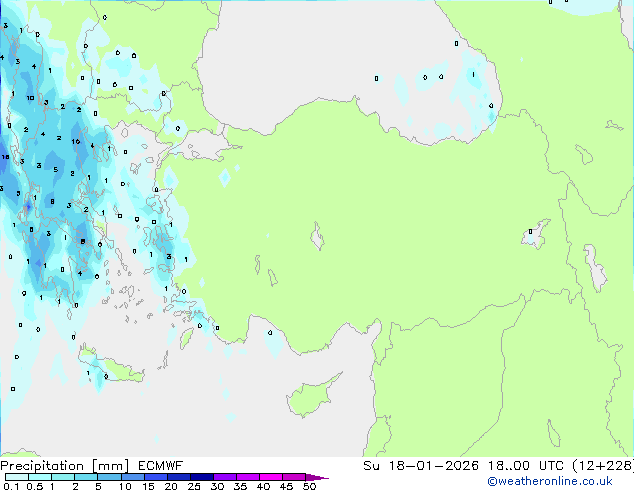This screenshot has height=490, width=634.
Task: Select the legend swatch between 20 and 25
Action: tap(179, 477)
